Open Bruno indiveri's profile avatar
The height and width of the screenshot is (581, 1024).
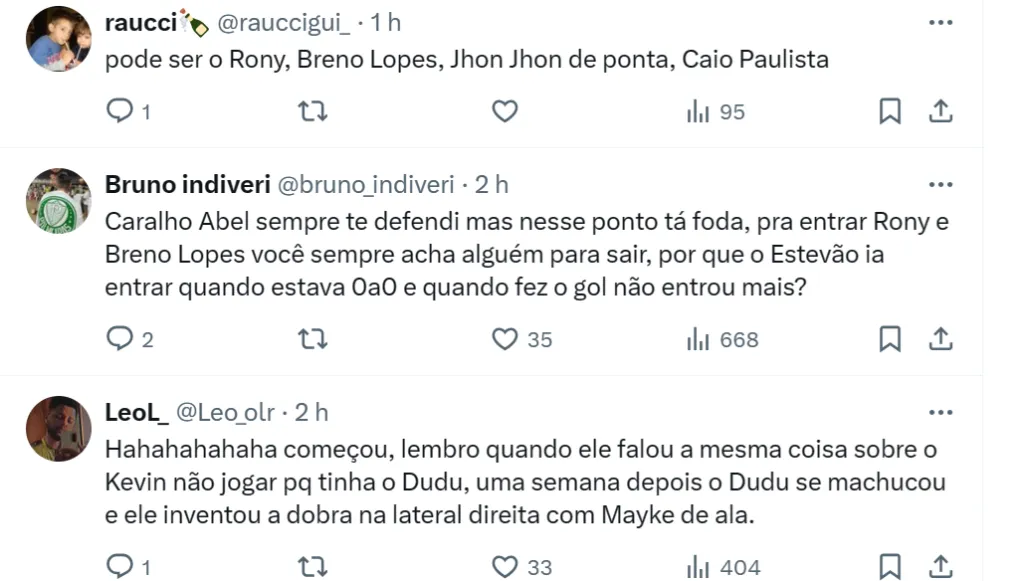(x=58, y=201)
